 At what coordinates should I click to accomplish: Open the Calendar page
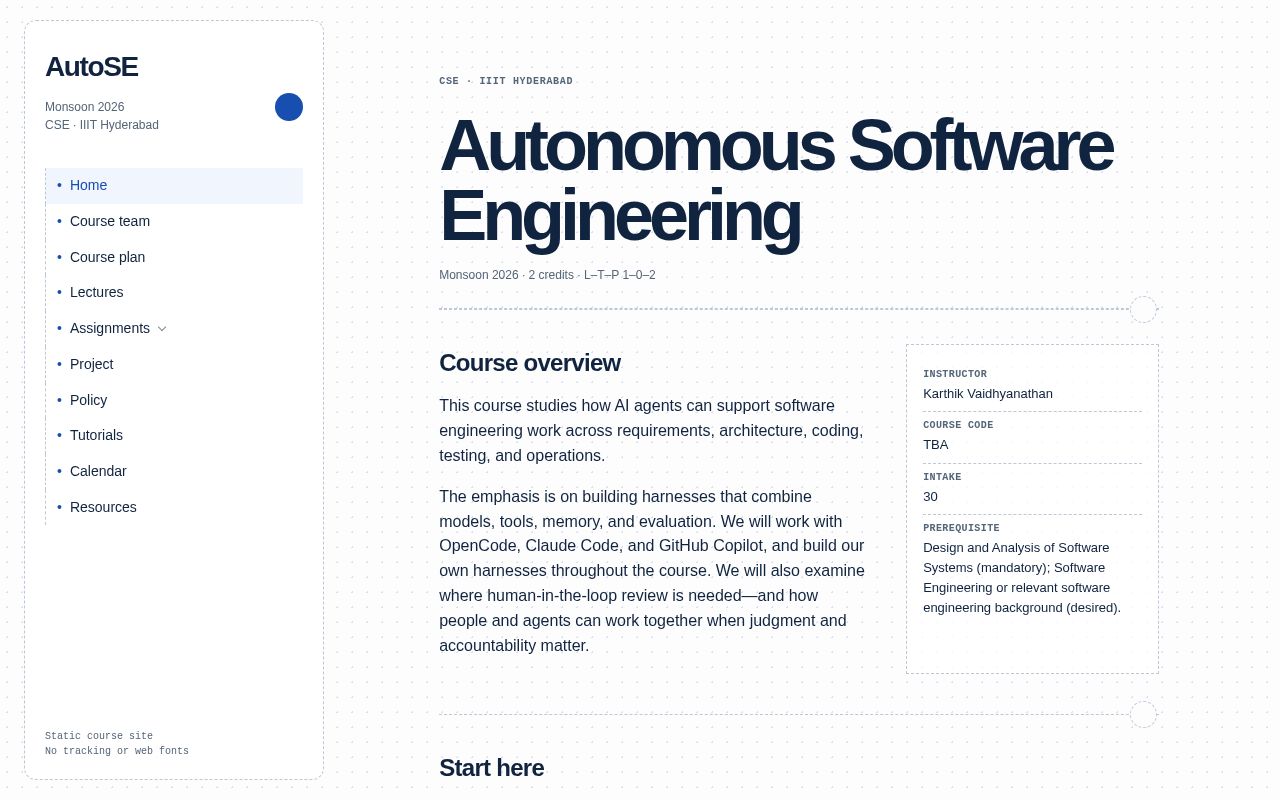click(x=174, y=471)
